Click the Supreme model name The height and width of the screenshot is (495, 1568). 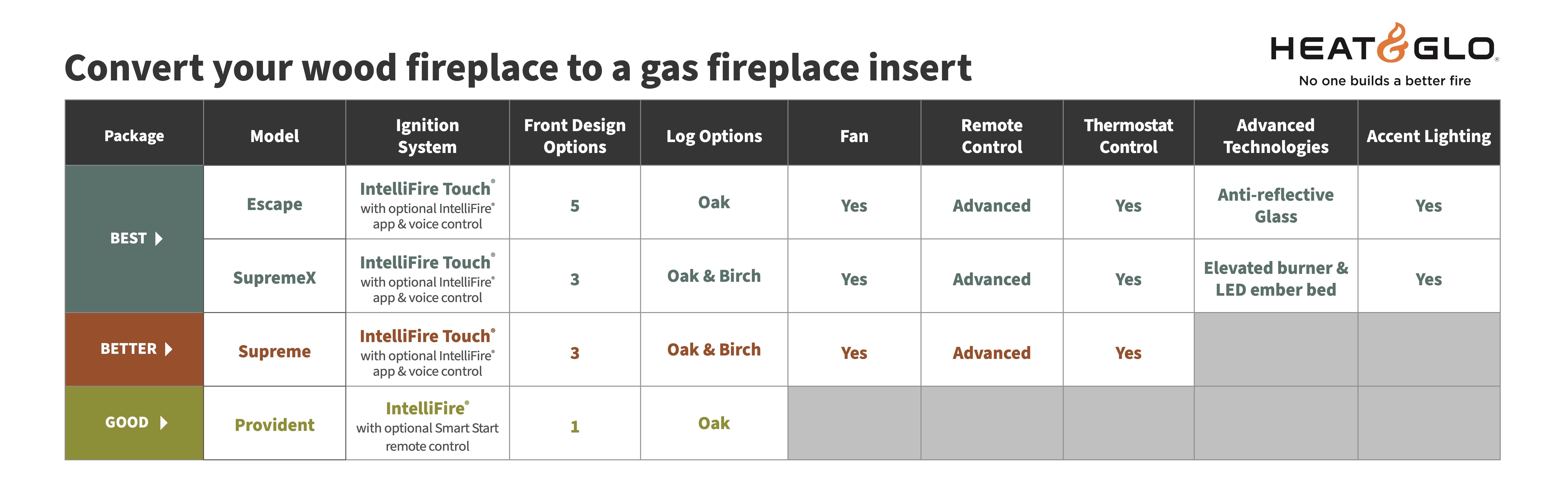click(275, 352)
